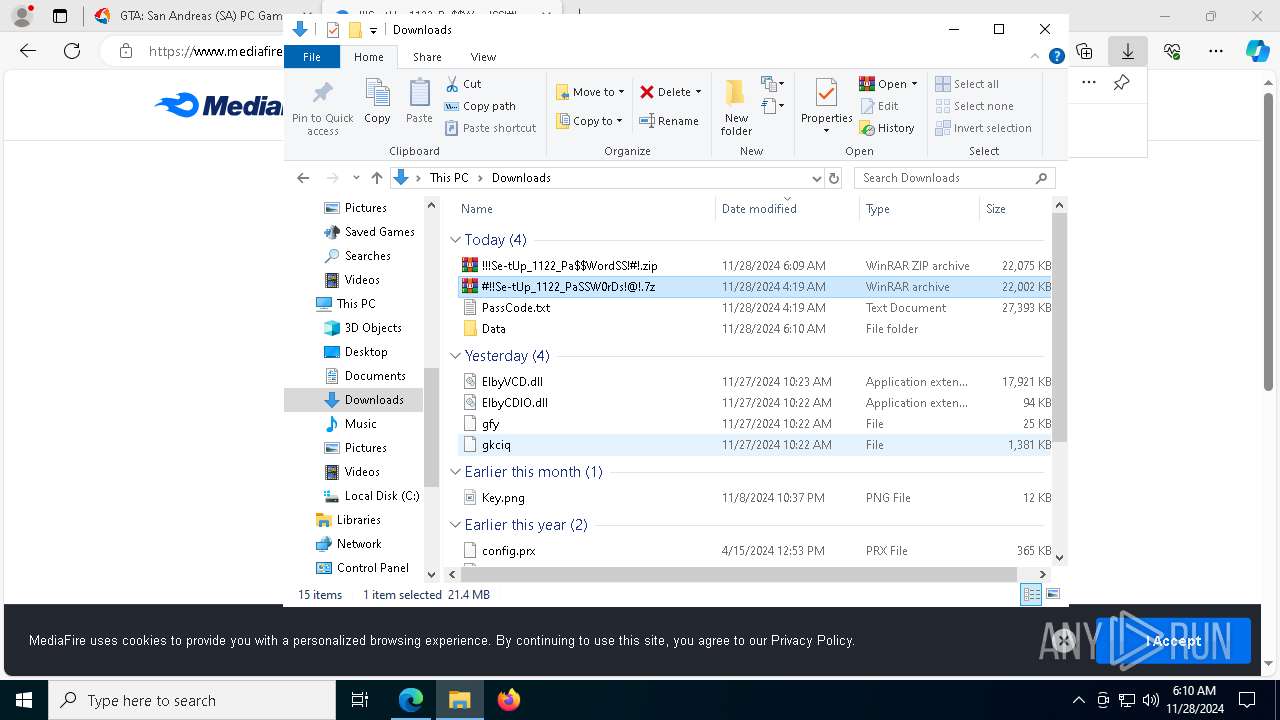Click the Paste ribbon icon

pyautogui.click(x=419, y=102)
